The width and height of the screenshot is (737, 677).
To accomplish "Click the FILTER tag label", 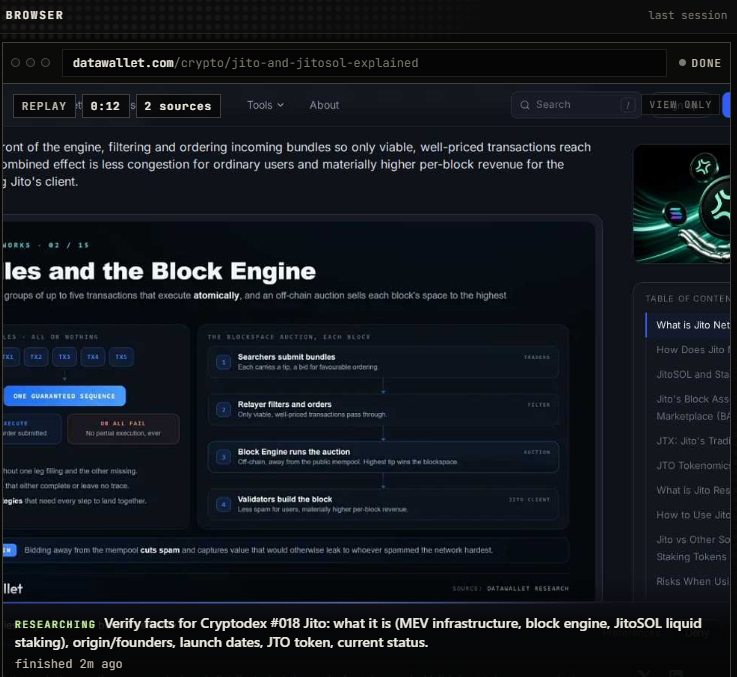I will [x=539, y=405].
